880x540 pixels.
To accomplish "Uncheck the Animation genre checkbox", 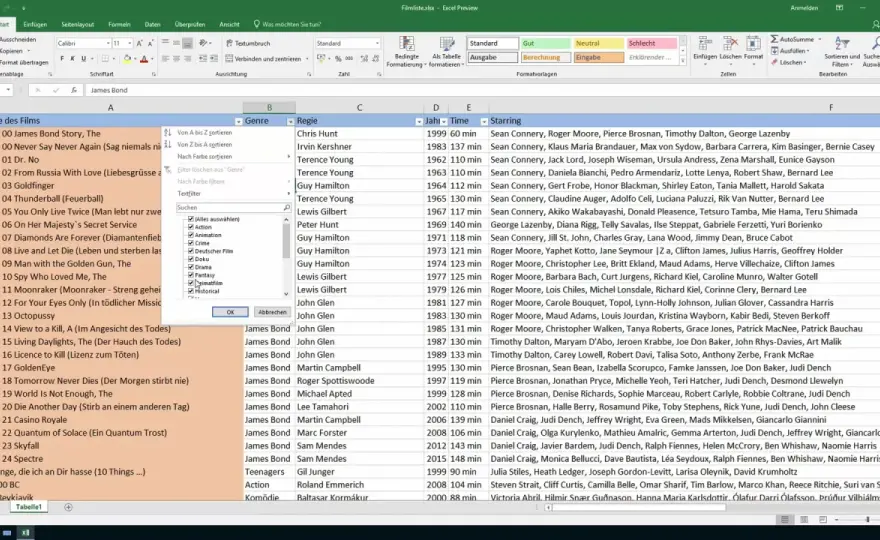I will pos(191,235).
